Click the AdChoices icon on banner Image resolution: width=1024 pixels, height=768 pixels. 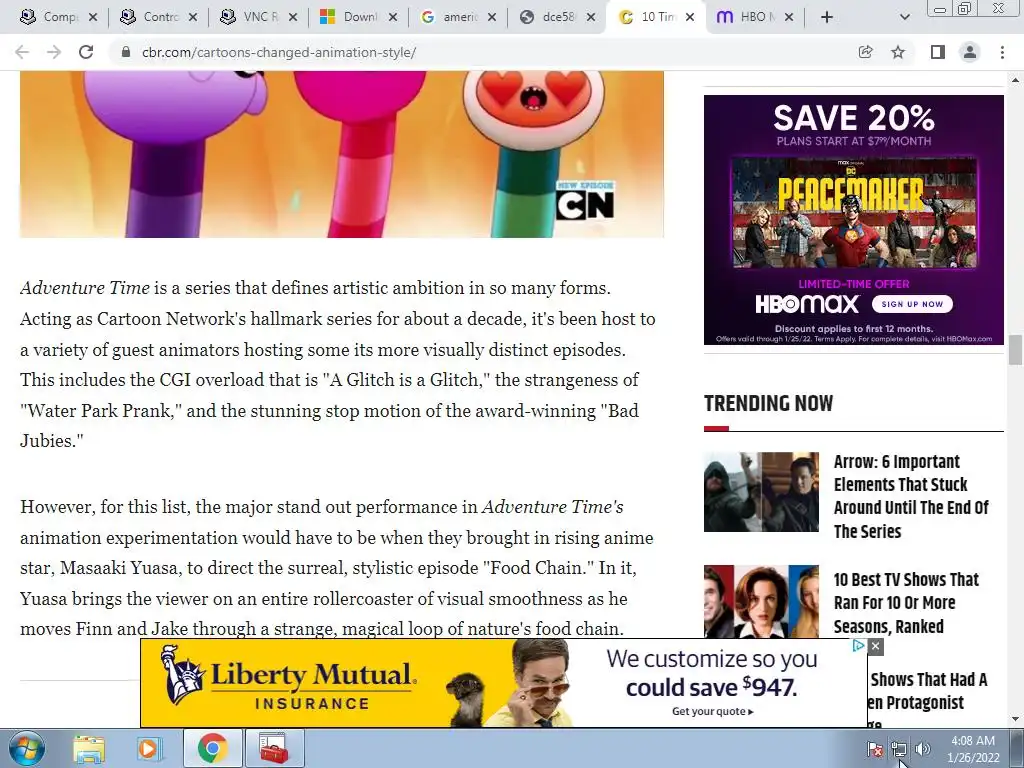859,646
